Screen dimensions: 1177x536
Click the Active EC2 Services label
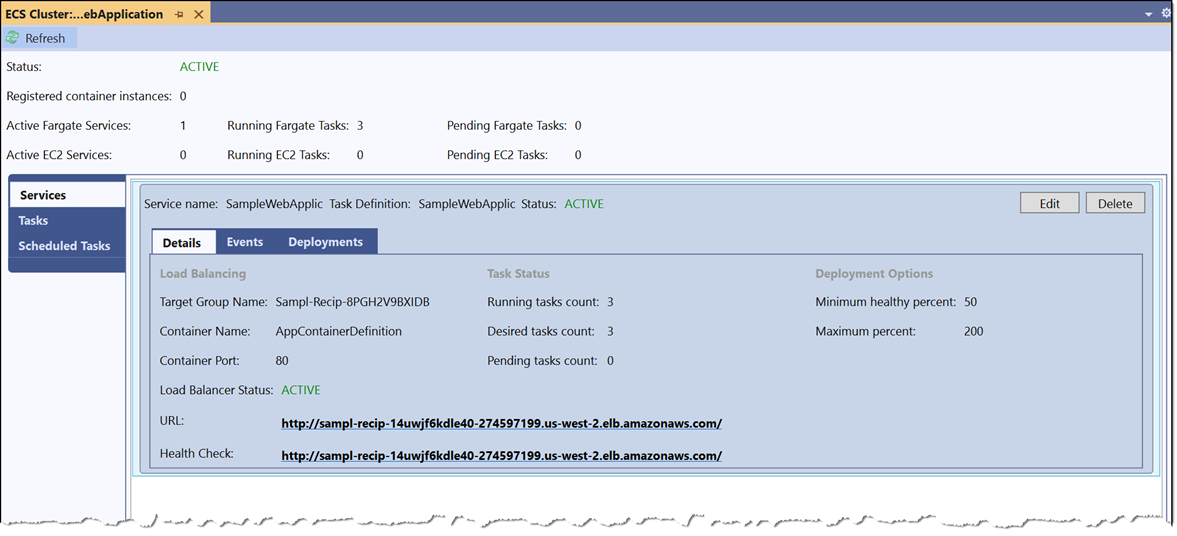(x=59, y=155)
